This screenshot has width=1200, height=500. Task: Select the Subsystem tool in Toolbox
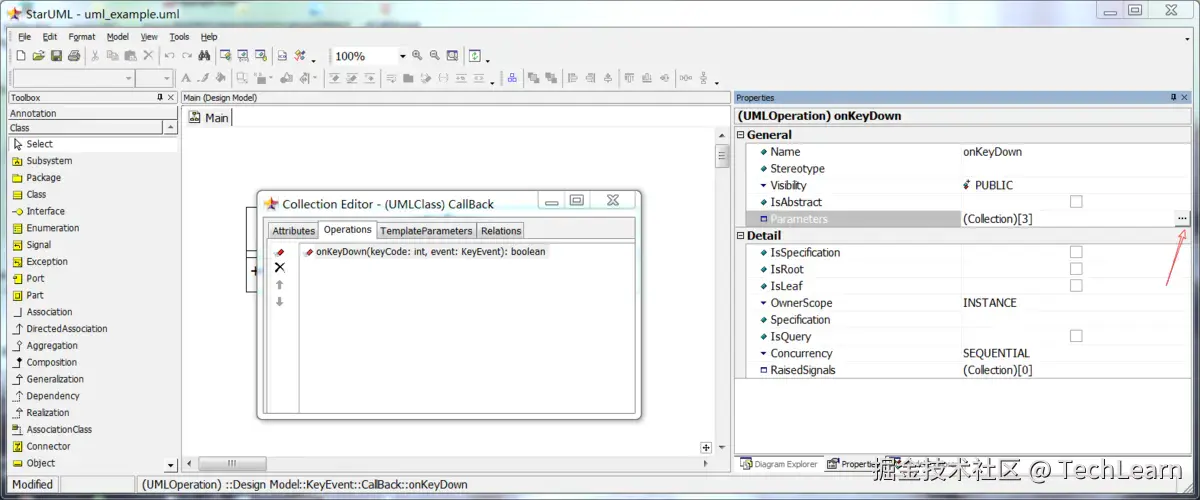(x=49, y=161)
